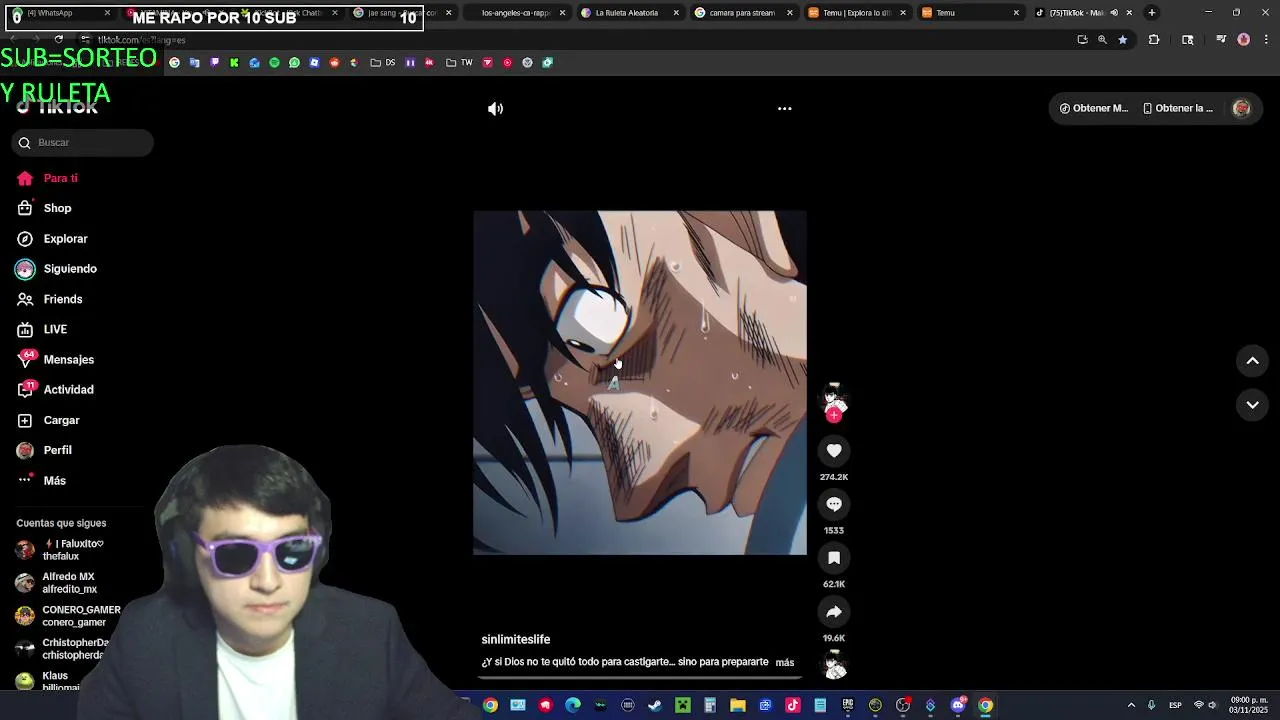This screenshot has height=720, width=1280.
Task: Click the Obtener M... button
Action: coord(1093,108)
